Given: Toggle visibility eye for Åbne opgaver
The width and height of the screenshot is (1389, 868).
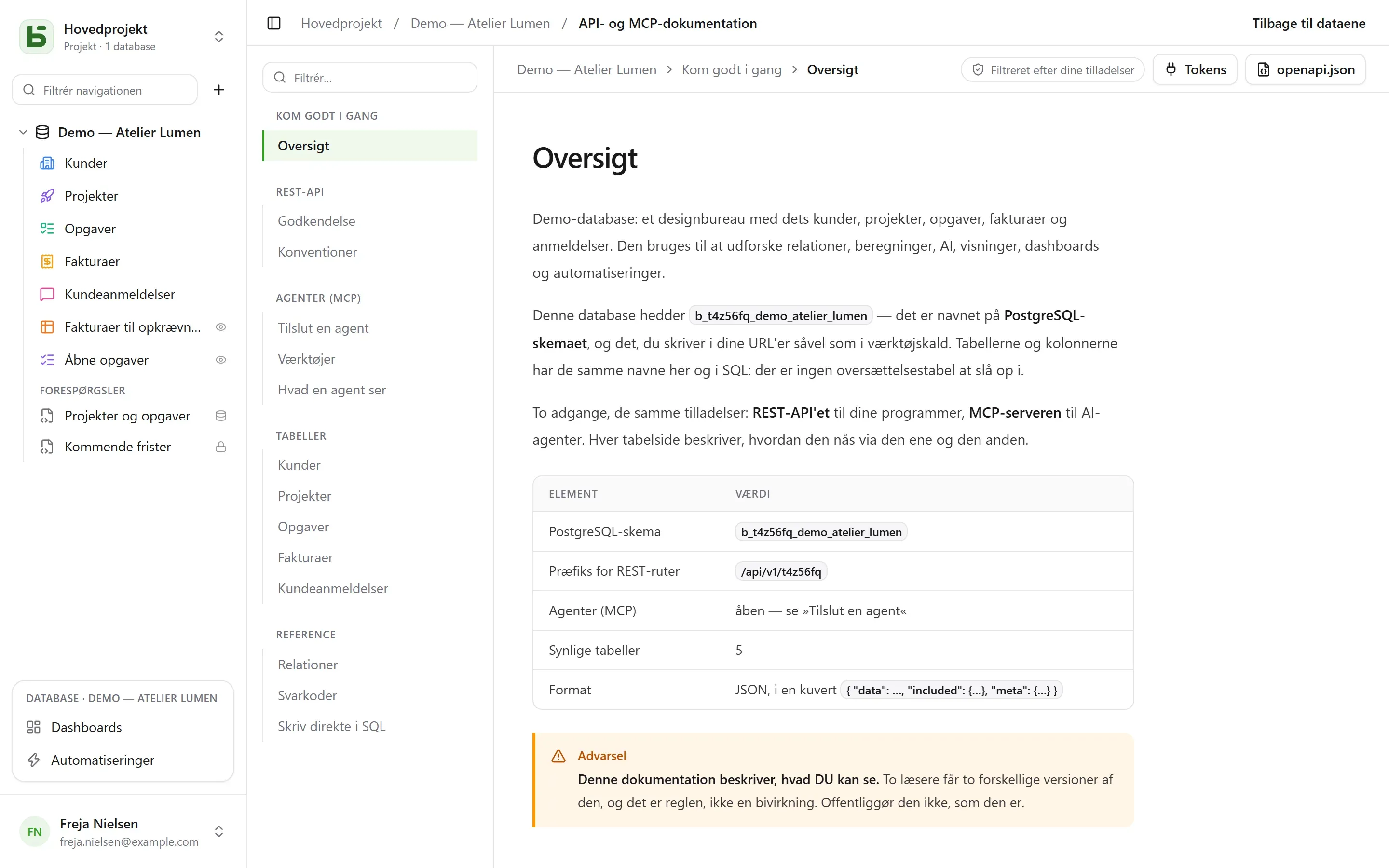Looking at the screenshot, I should click(220, 359).
